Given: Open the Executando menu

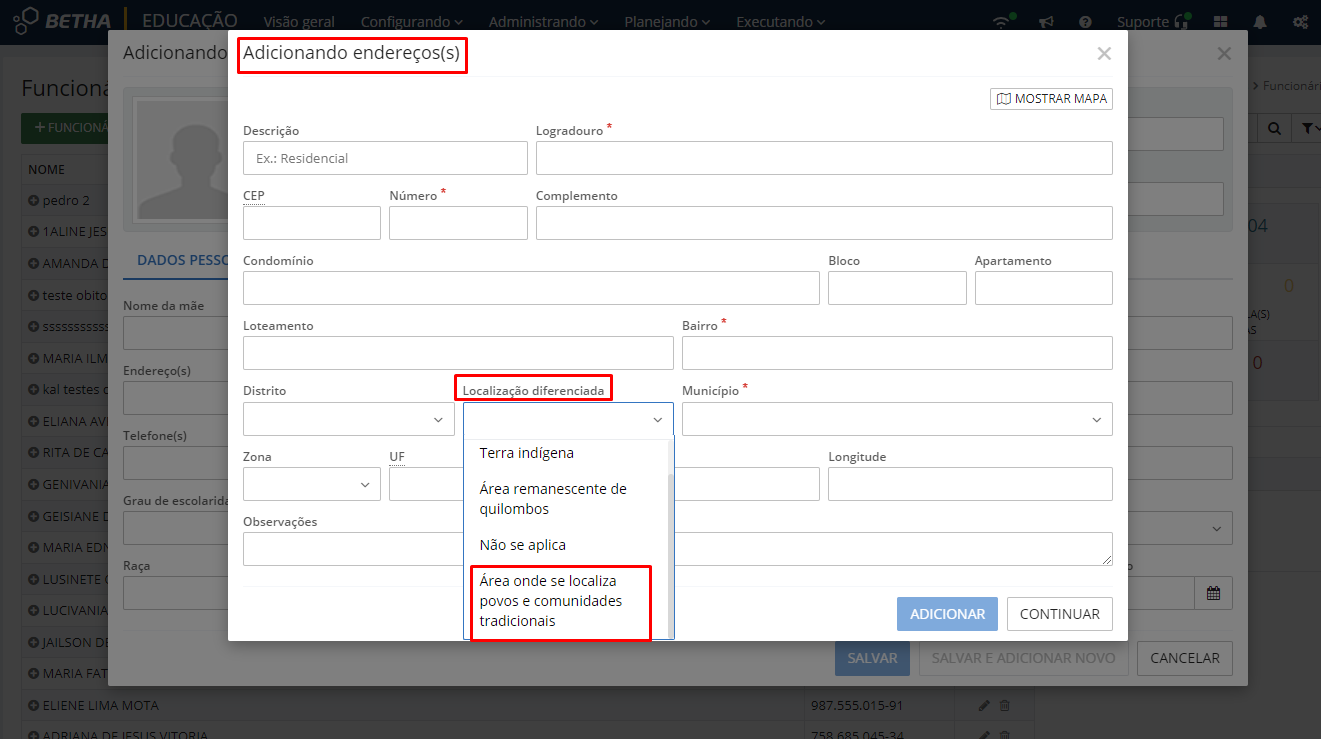Looking at the screenshot, I should [781, 22].
